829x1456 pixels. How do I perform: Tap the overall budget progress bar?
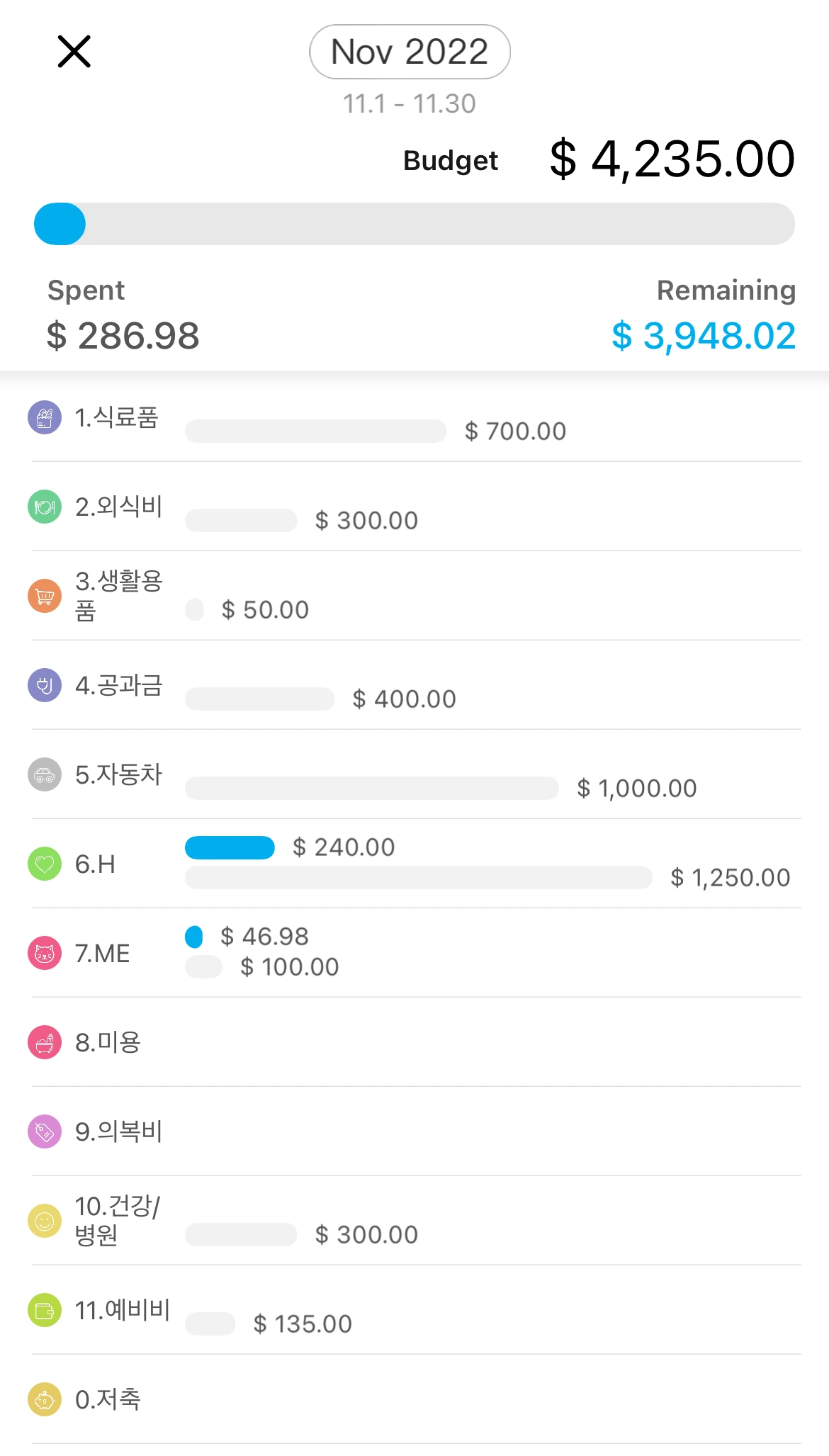(x=414, y=224)
